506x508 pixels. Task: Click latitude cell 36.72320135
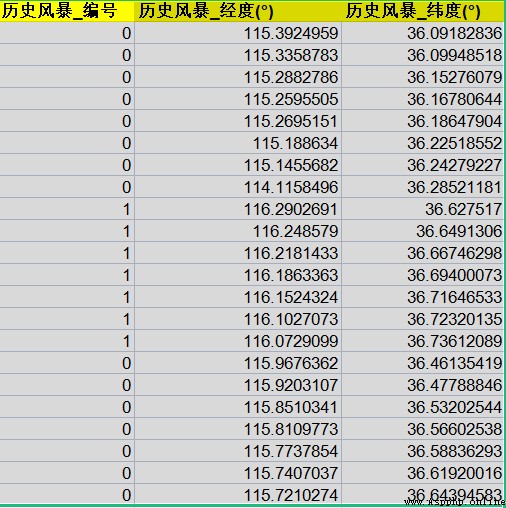(x=423, y=319)
